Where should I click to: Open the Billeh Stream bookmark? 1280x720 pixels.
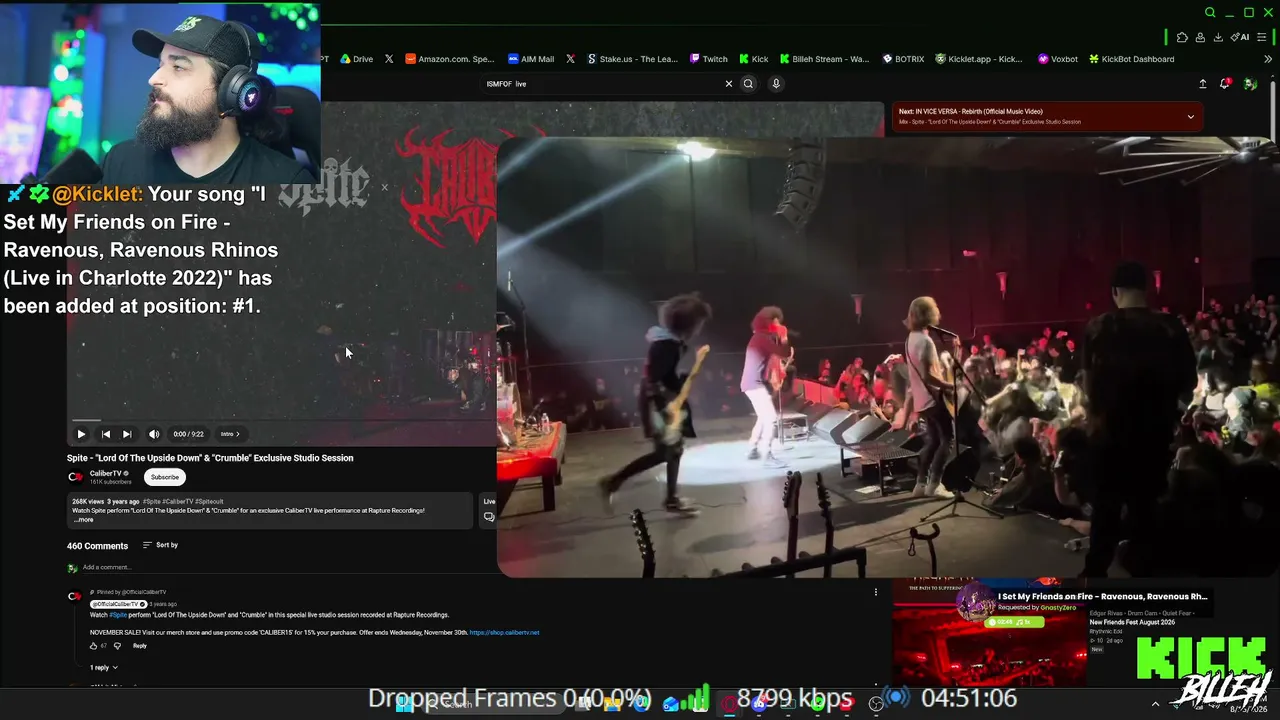point(824,59)
